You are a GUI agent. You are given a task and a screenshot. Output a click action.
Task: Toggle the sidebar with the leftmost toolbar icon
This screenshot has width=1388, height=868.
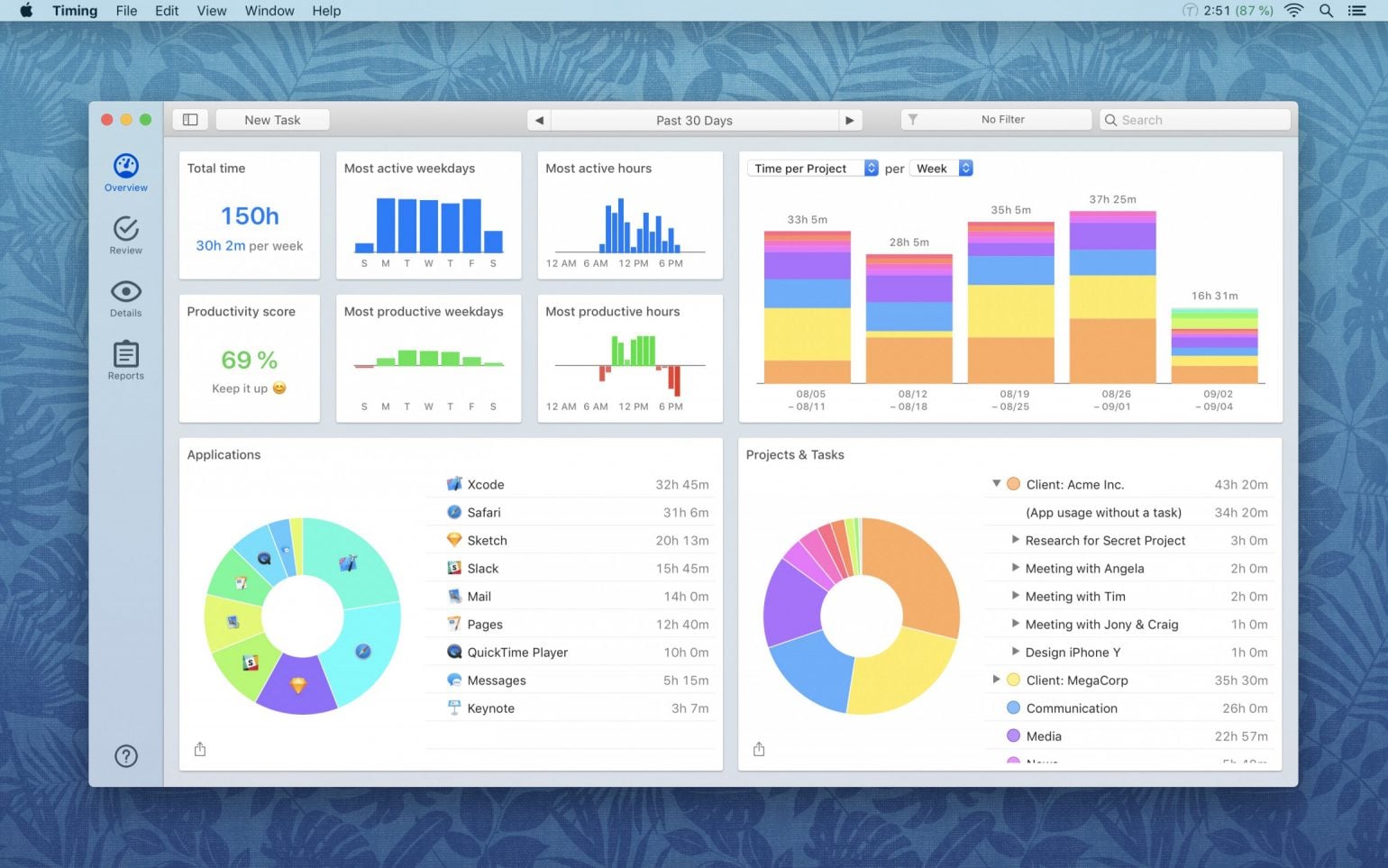[190, 119]
